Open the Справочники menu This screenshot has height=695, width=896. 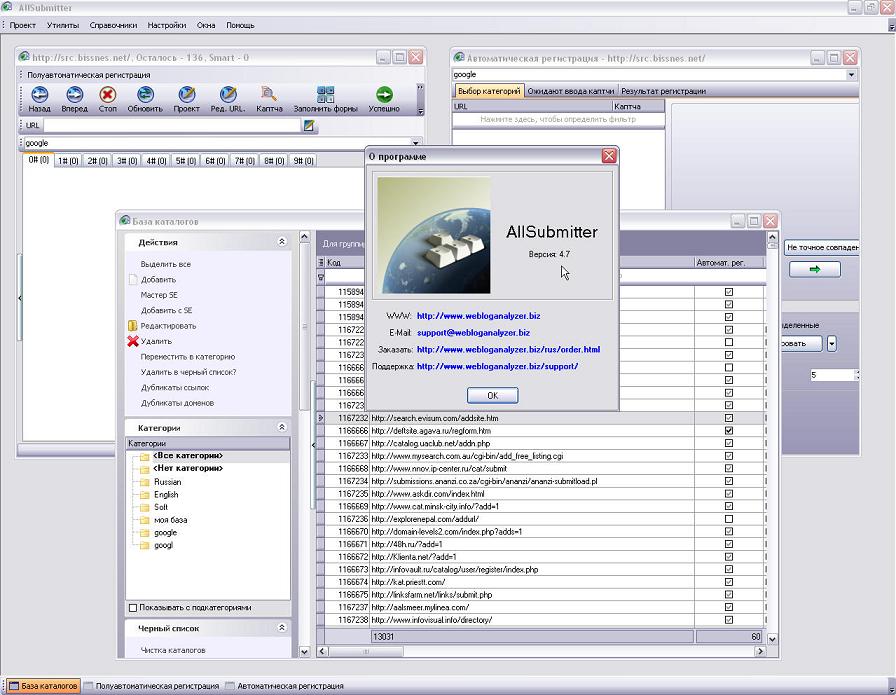point(113,25)
